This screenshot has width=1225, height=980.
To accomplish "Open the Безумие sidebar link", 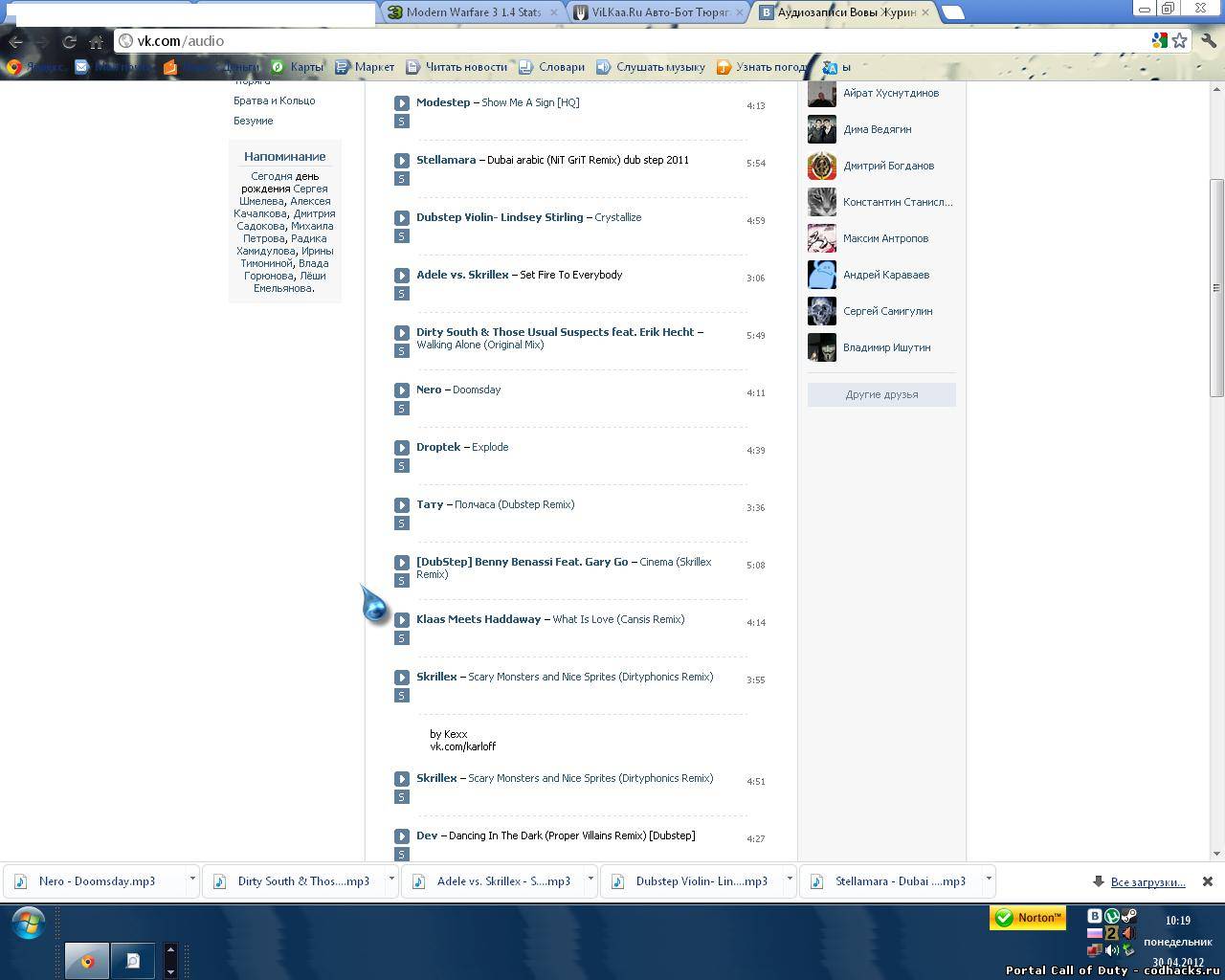I will pyautogui.click(x=253, y=121).
